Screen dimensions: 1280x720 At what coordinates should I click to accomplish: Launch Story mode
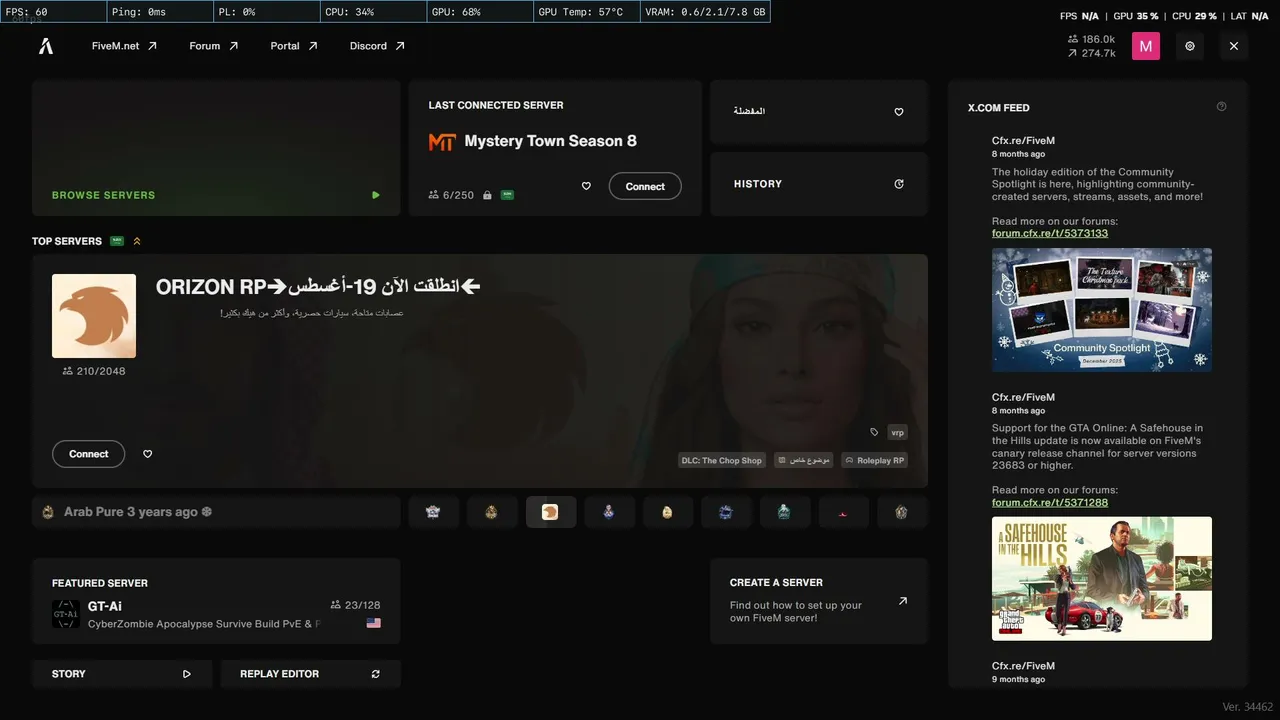click(x=122, y=674)
